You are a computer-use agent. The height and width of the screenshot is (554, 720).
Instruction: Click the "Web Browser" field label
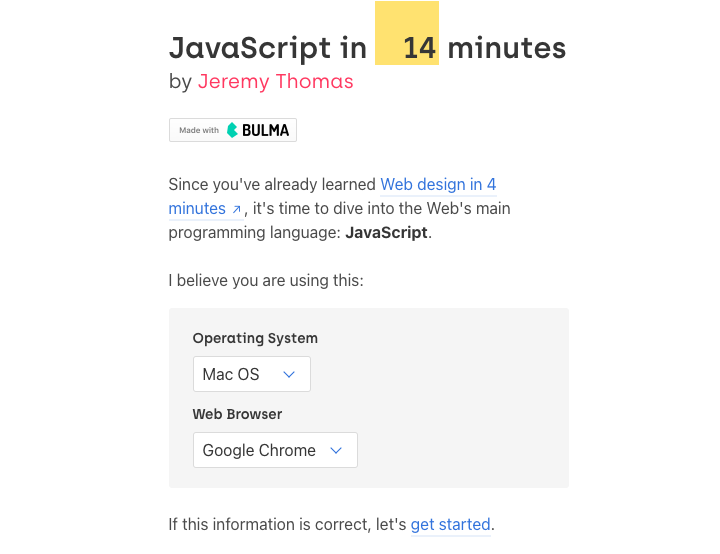click(x=237, y=414)
